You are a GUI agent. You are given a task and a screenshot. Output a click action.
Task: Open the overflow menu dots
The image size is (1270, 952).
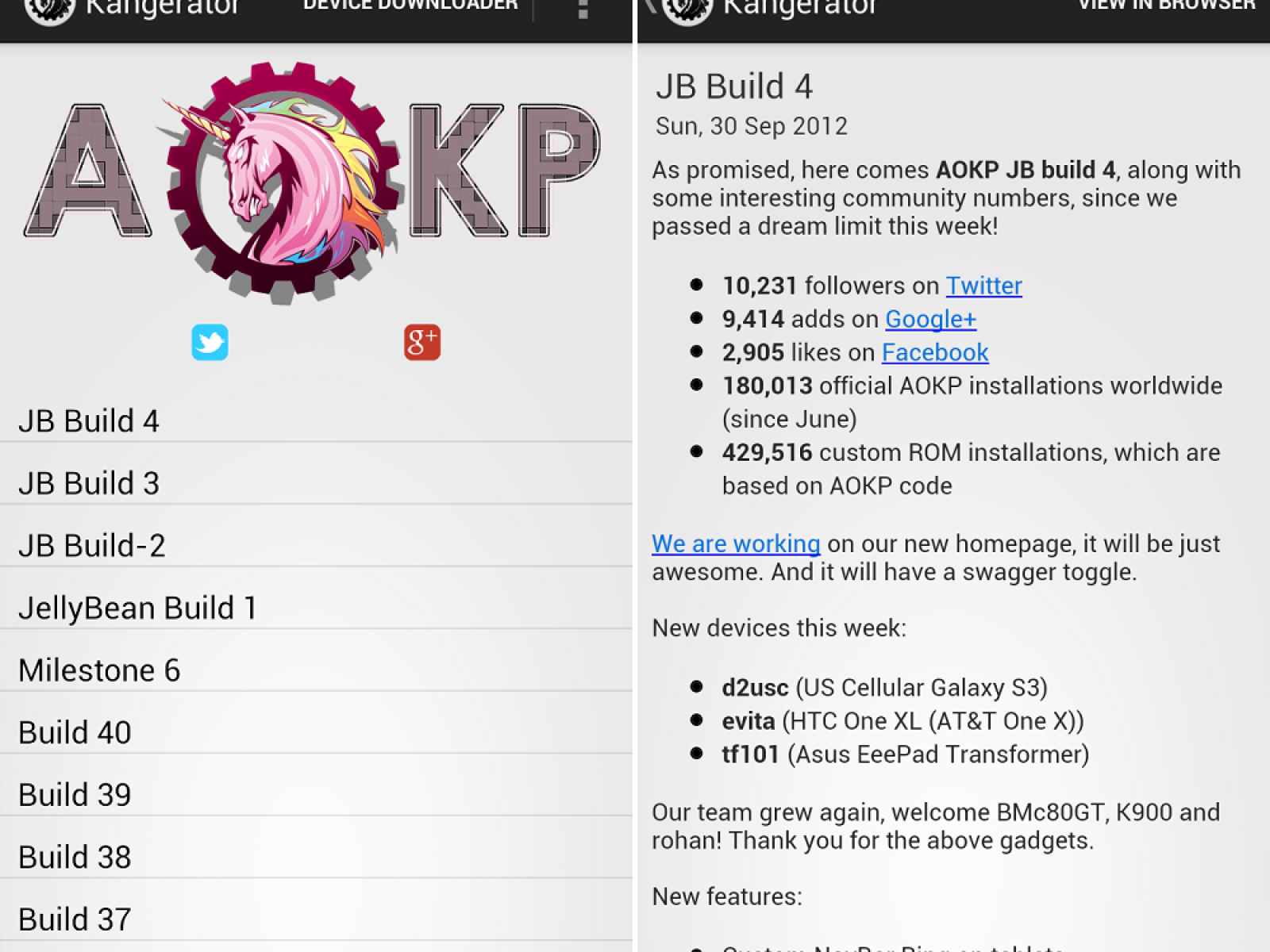(x=583, y=8)
